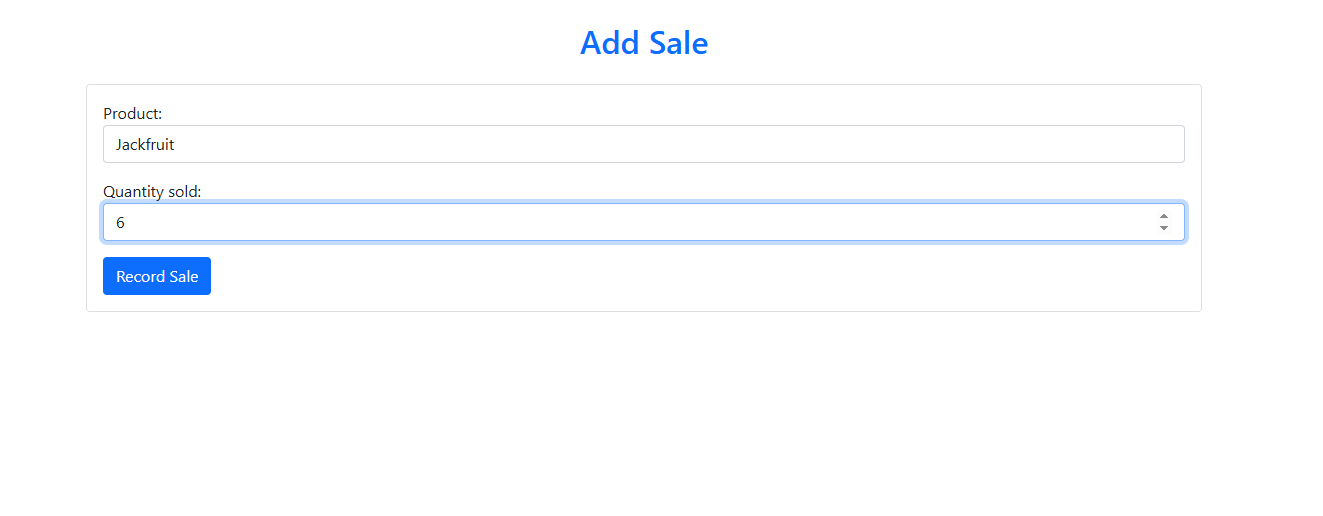Decrease quantity sold using spinner arrow

click(x=1164, y=228)
